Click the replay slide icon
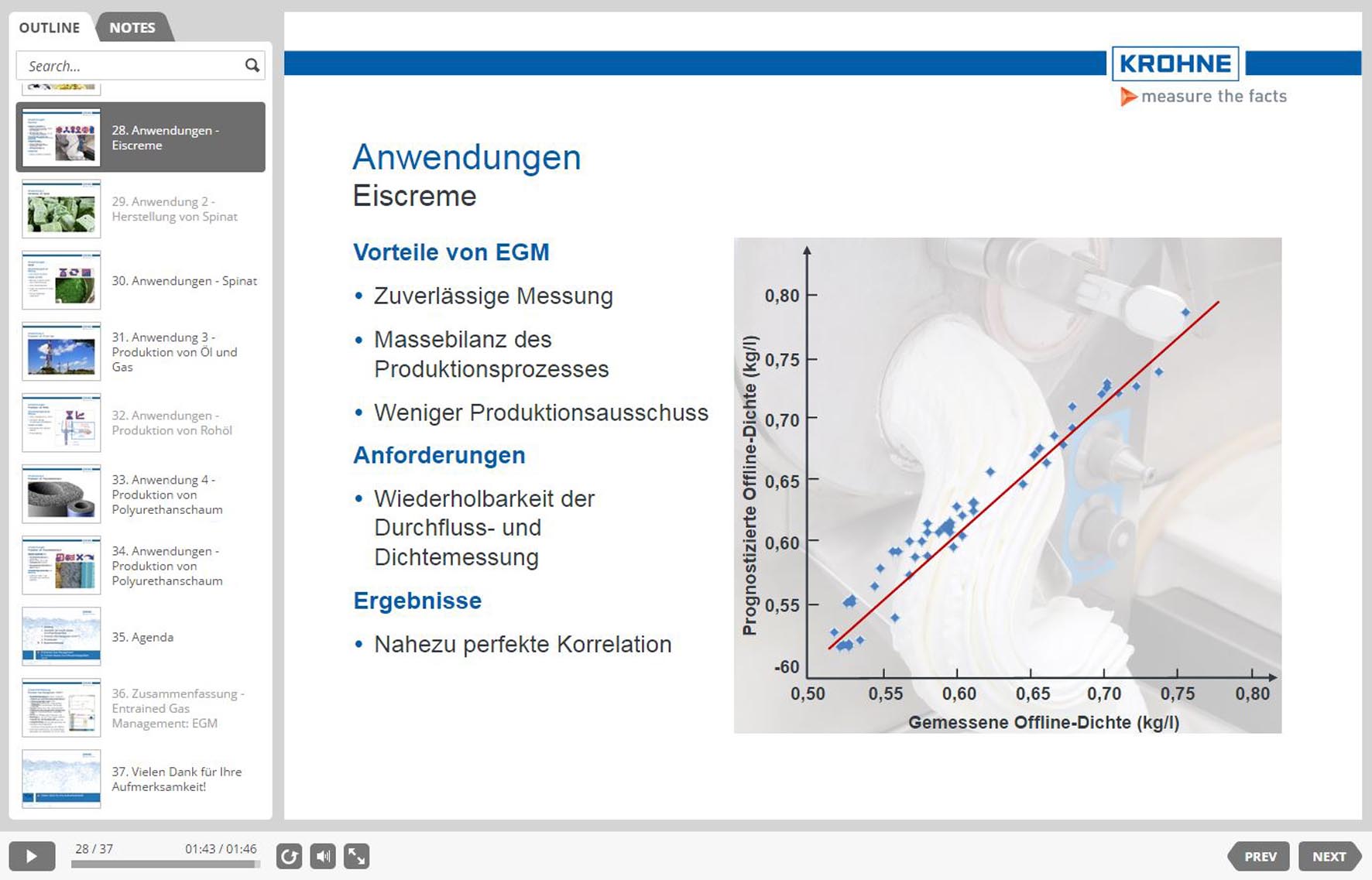 click(x=289, y=856)
